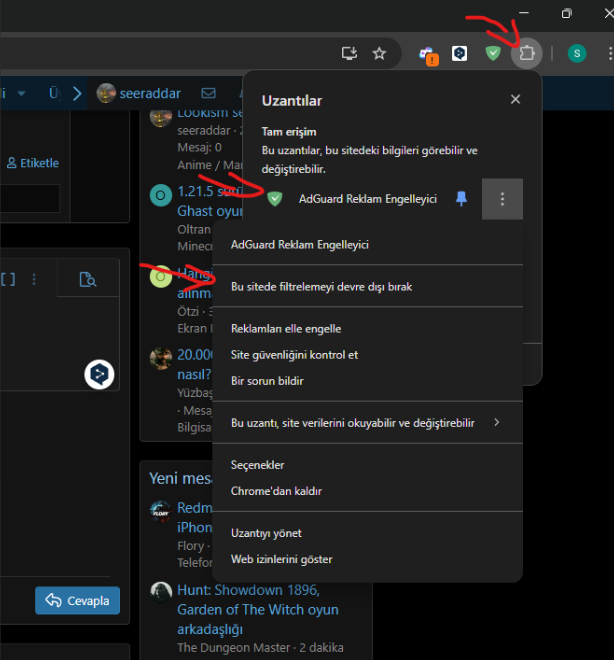This screenshot has height=660, width=614.
Task: Click AdGuard three-dot more actions button
Action: click(x=502, y=199)
